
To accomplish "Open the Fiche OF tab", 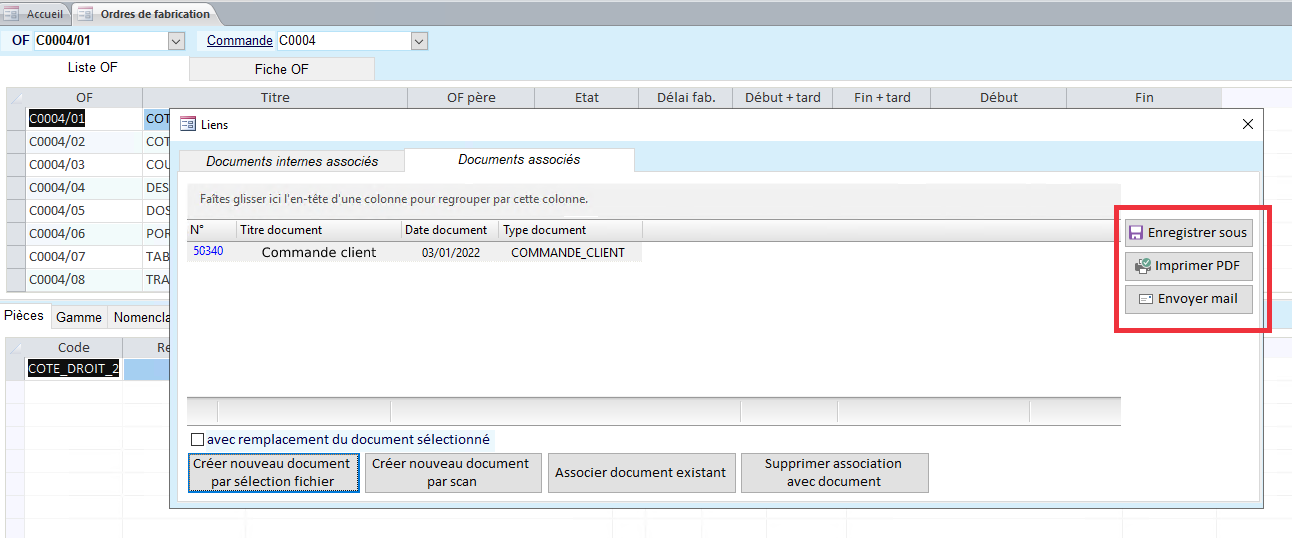I will [281, 69].
